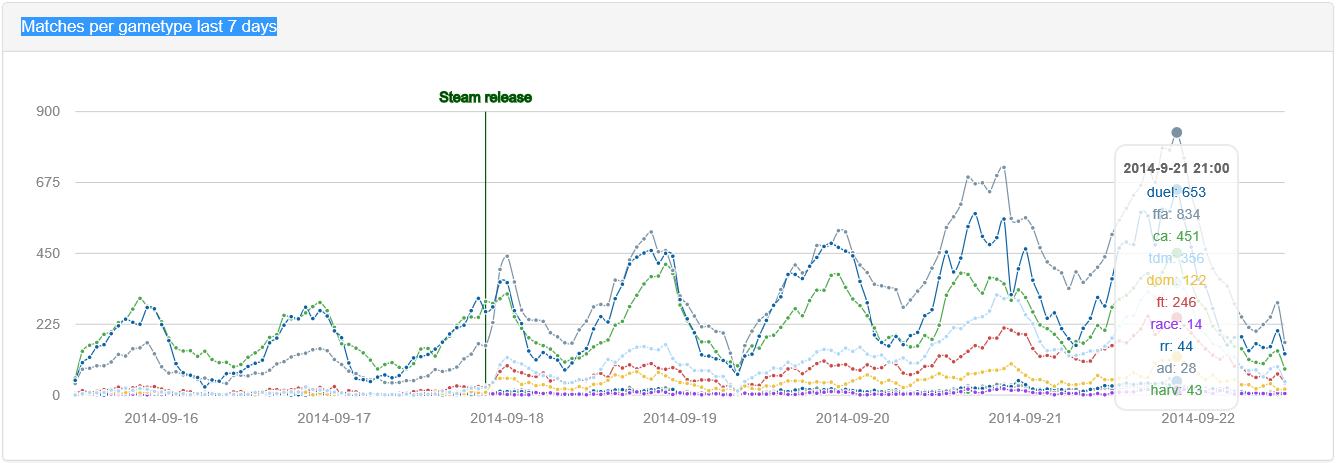Click the highlighted ffa peak data point

[x=1177, y=133]
